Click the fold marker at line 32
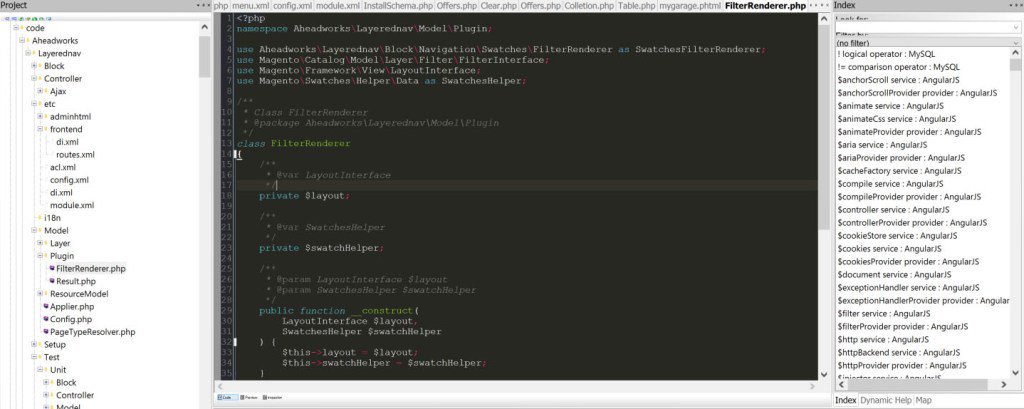Viewport: 1024px width, 409px height. (237, 342)
